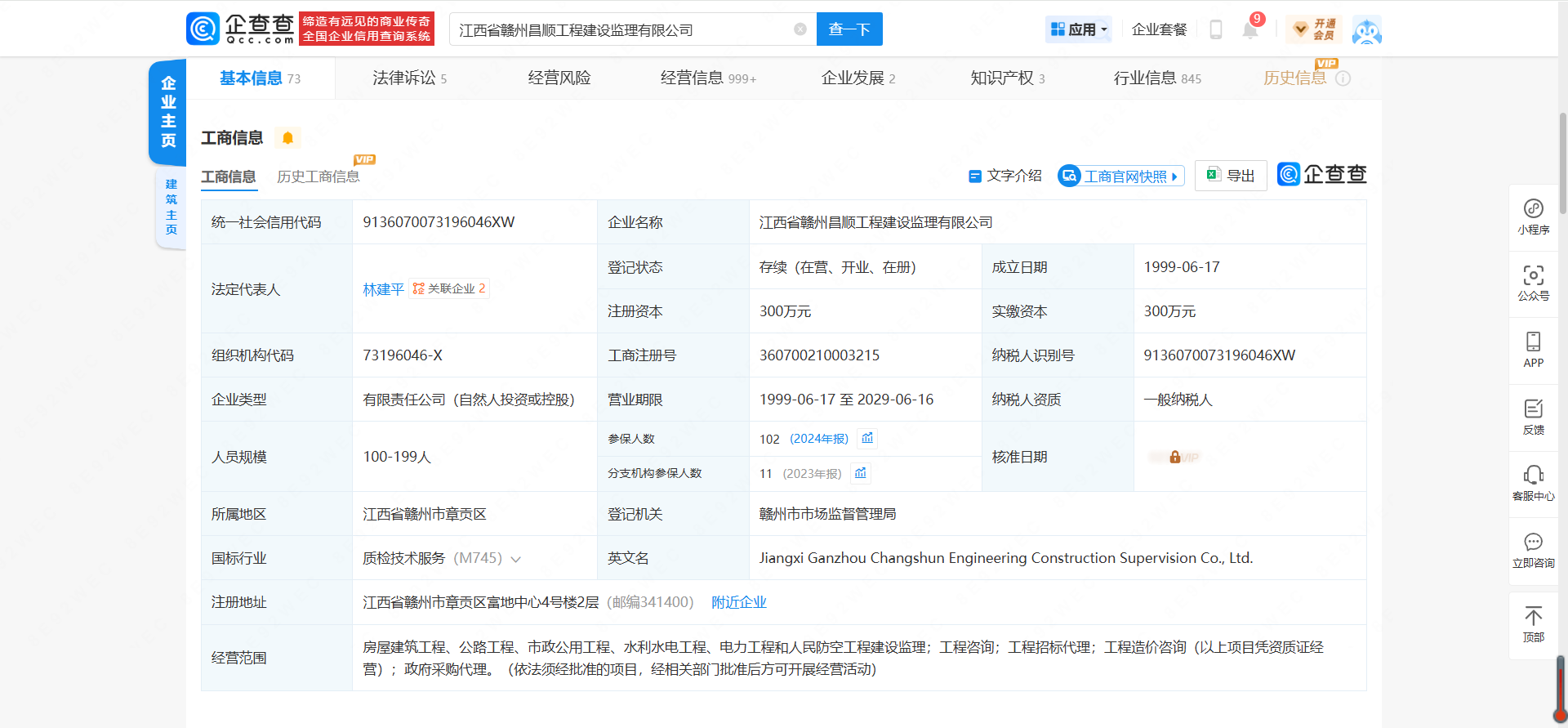Open 工商官网快照 arrow button

tap(1121, 176)
